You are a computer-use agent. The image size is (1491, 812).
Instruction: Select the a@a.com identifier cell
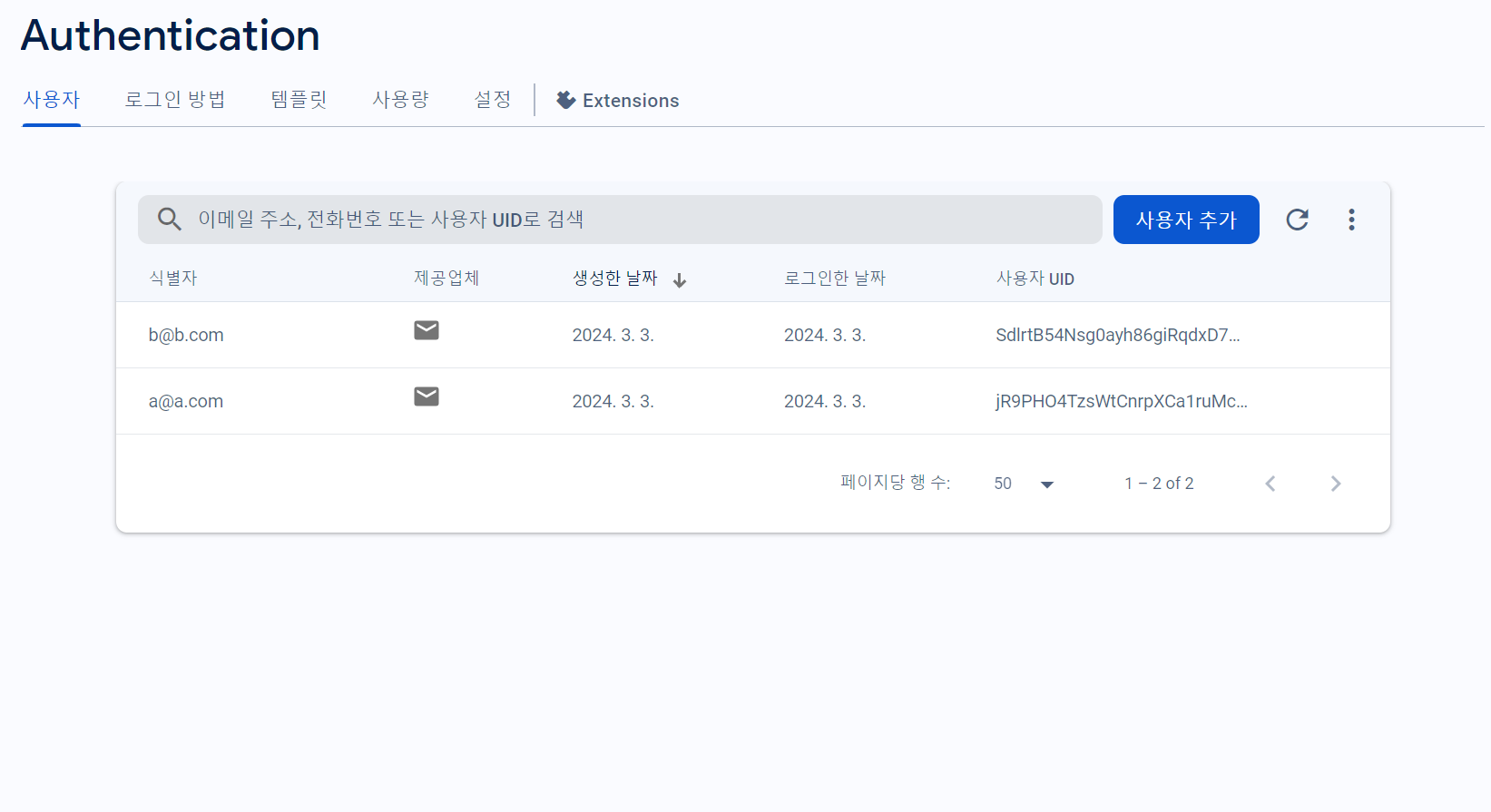click(186, 401)
